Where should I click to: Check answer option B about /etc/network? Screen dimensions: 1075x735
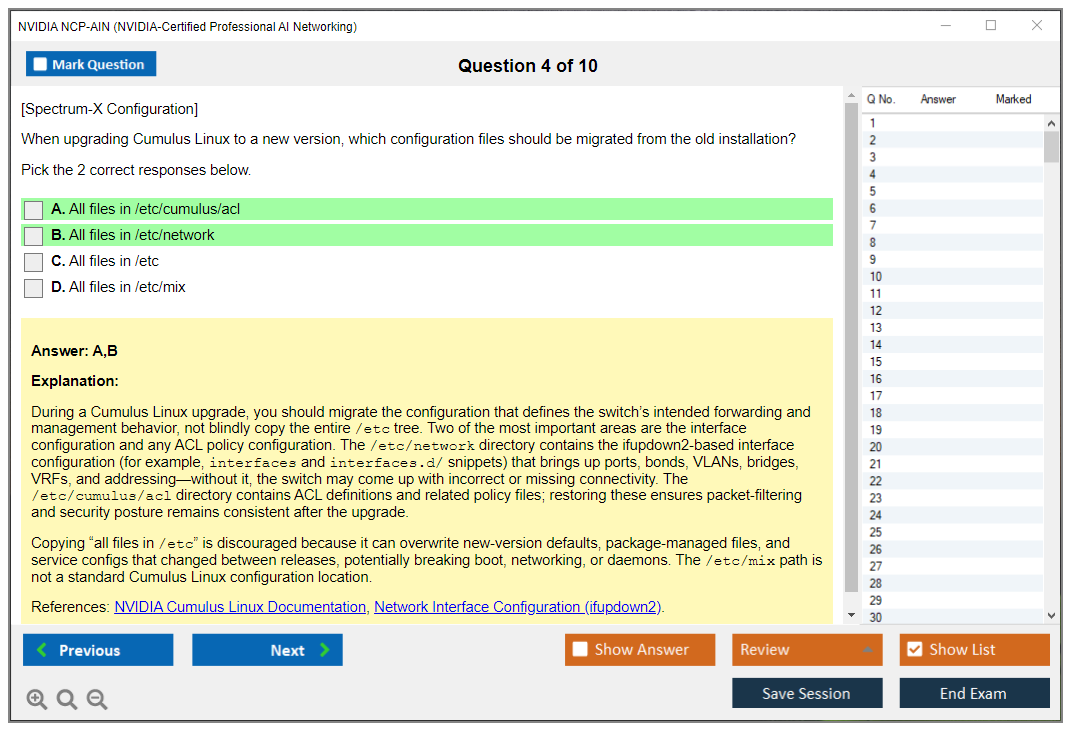coord(33,235)
